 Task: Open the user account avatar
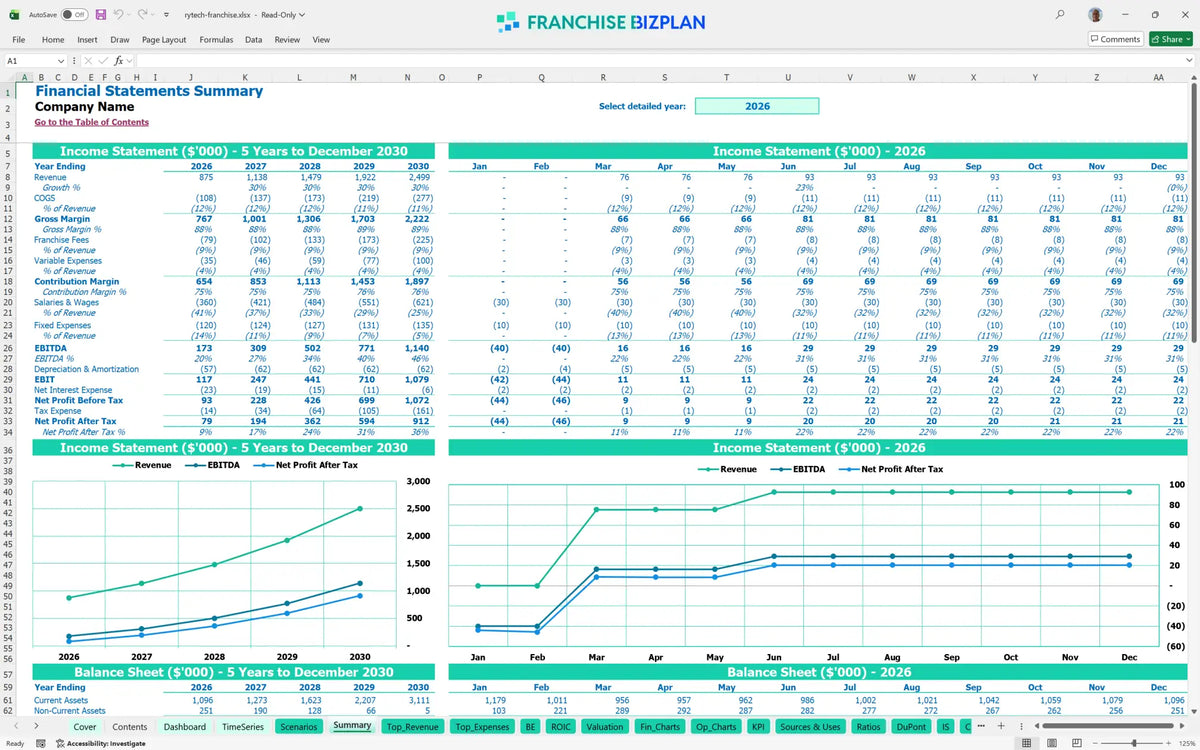1097,16
